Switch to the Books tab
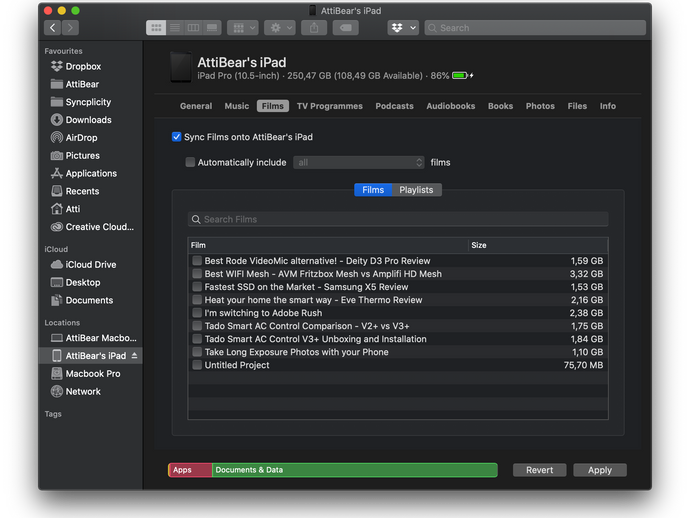 pos(500,106)
